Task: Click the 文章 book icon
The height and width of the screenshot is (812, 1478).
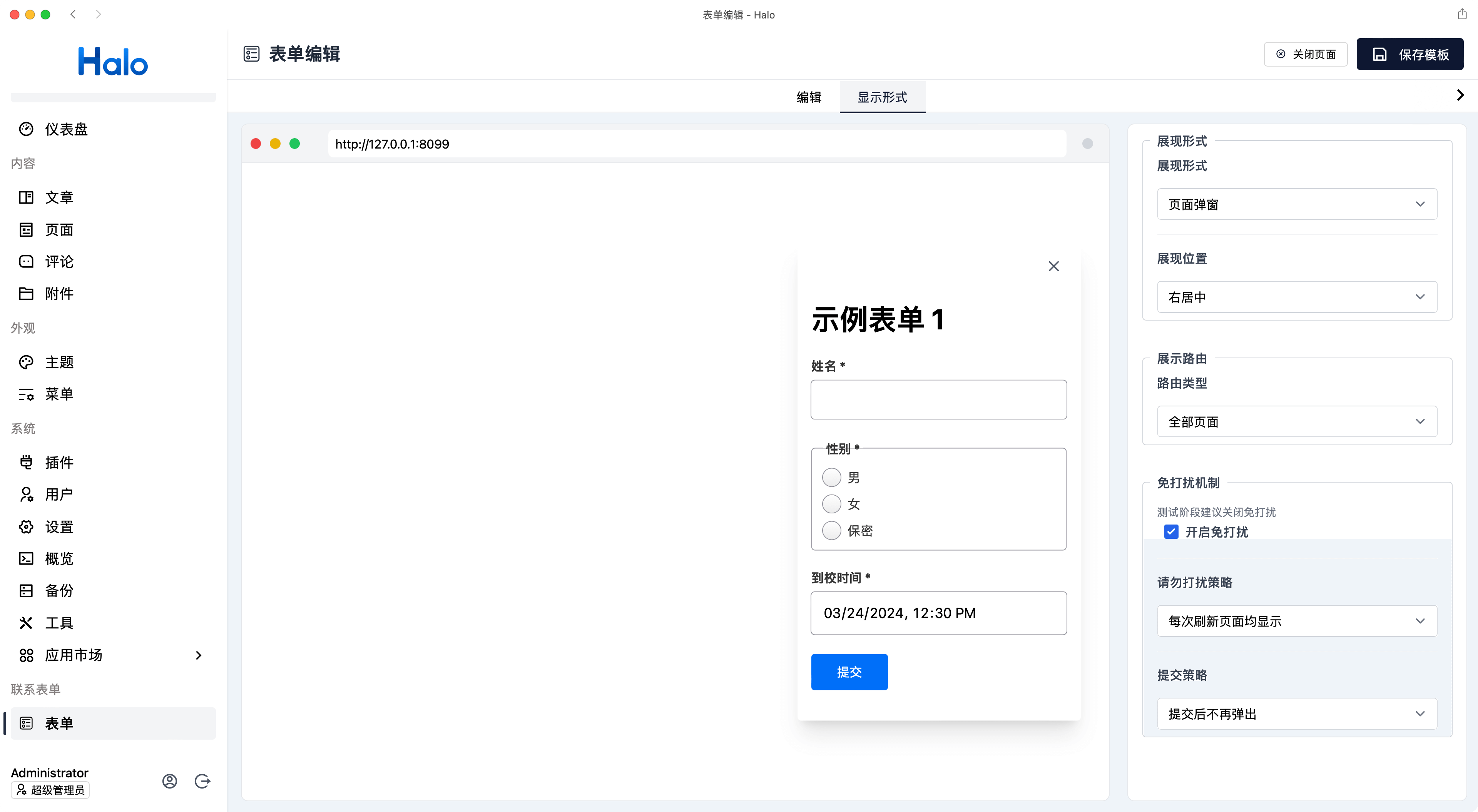Action: click(26, 197)
